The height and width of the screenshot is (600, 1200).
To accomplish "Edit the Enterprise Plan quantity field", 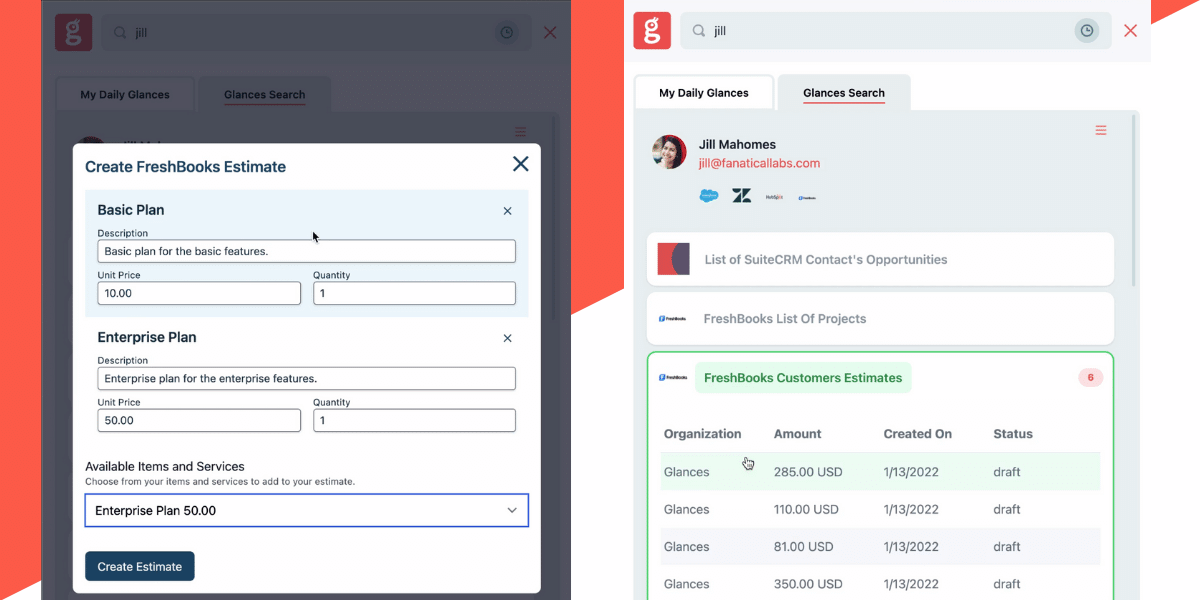I will pyautogui.click(x=414, y=420).
